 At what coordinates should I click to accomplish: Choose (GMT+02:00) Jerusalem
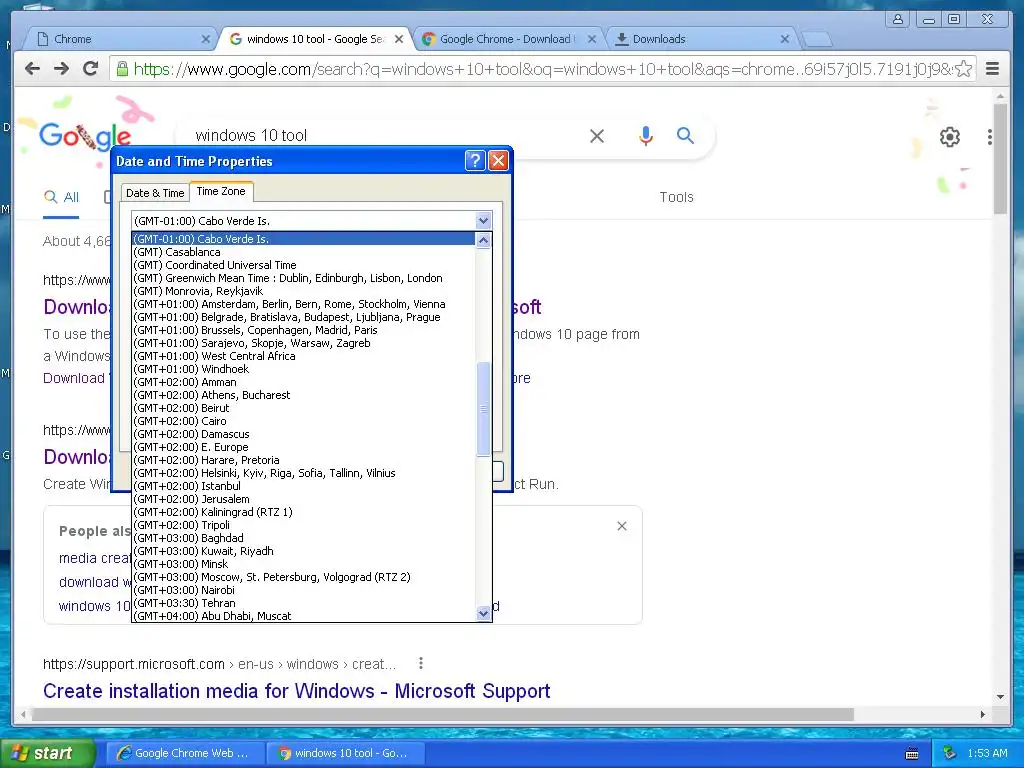[303, 500]
